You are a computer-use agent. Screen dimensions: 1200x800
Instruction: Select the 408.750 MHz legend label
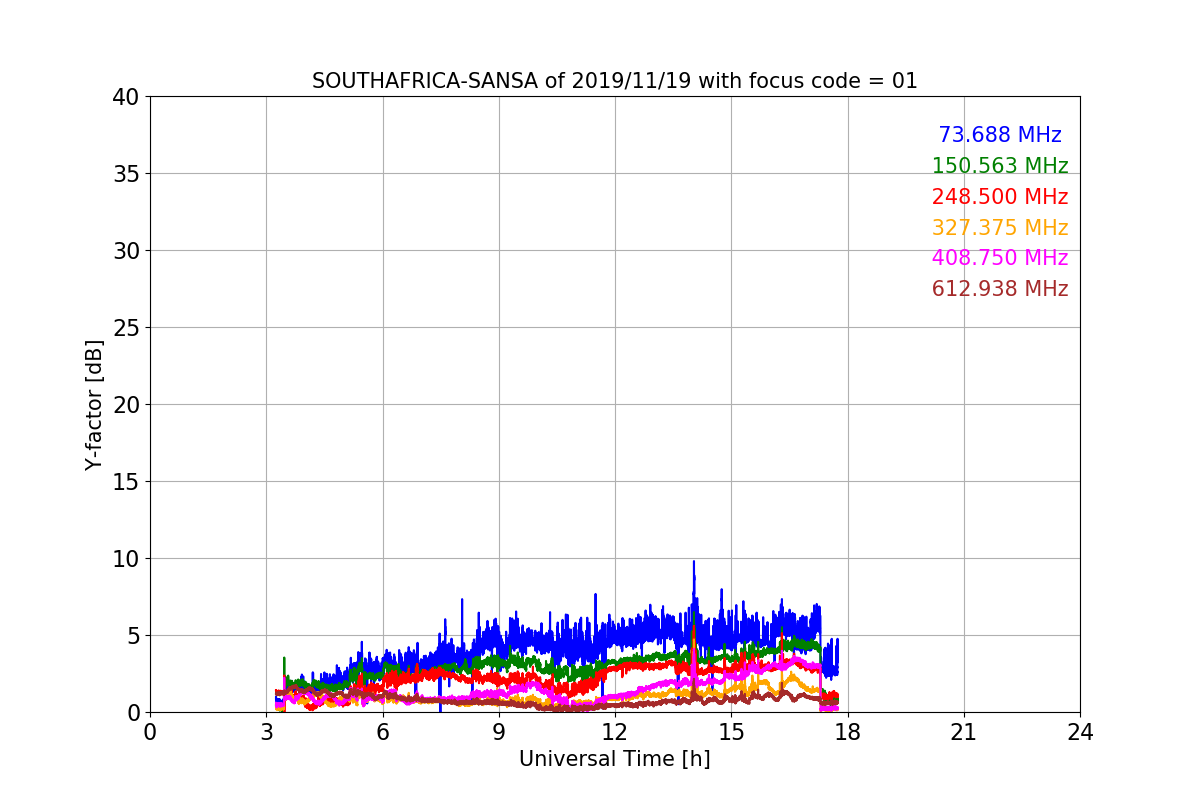tap(1000, 258)
